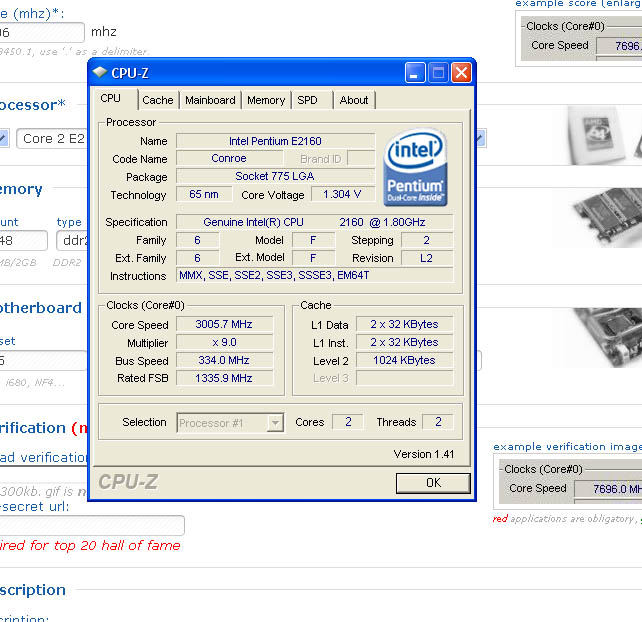
Task: Open the ddr memory type dropdown
Action: (x=72, y=240)
